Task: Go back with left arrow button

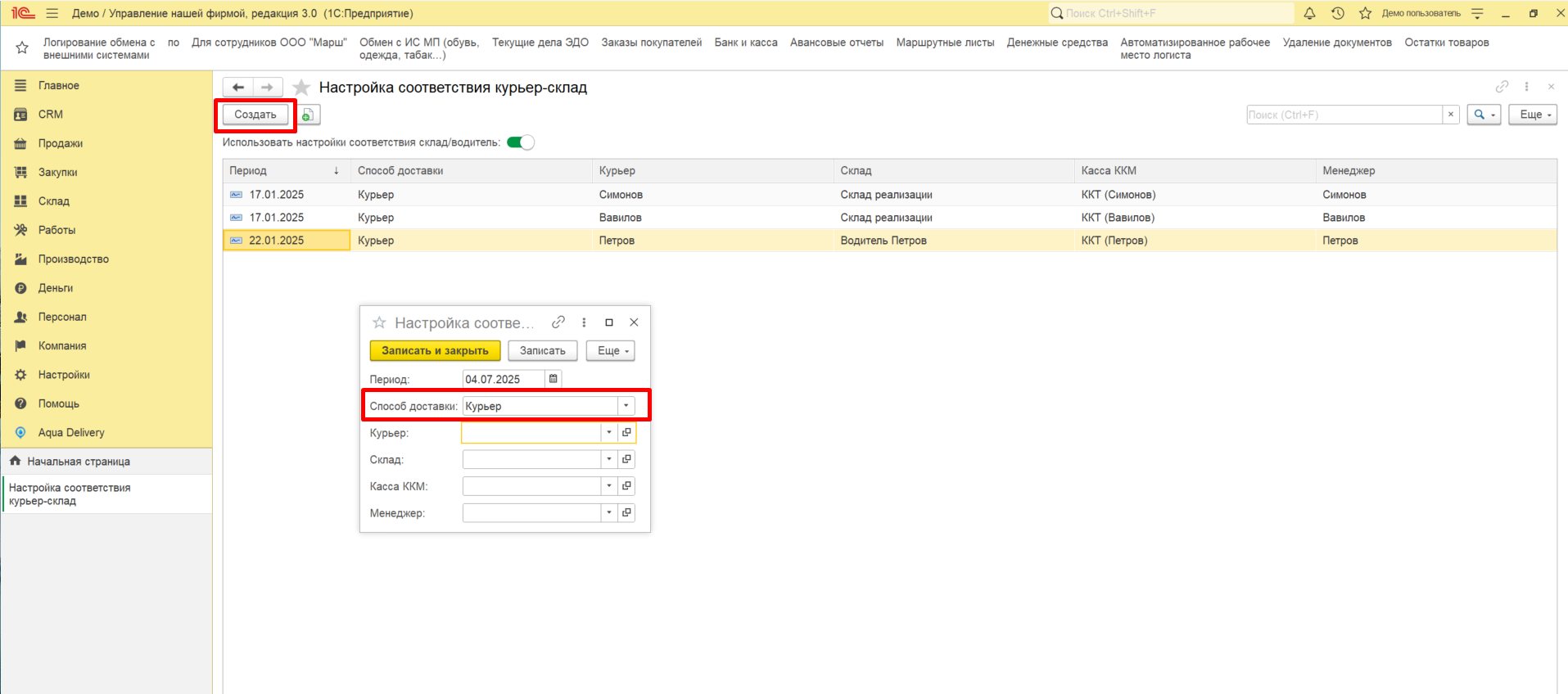Action: [x=238, y=88]
